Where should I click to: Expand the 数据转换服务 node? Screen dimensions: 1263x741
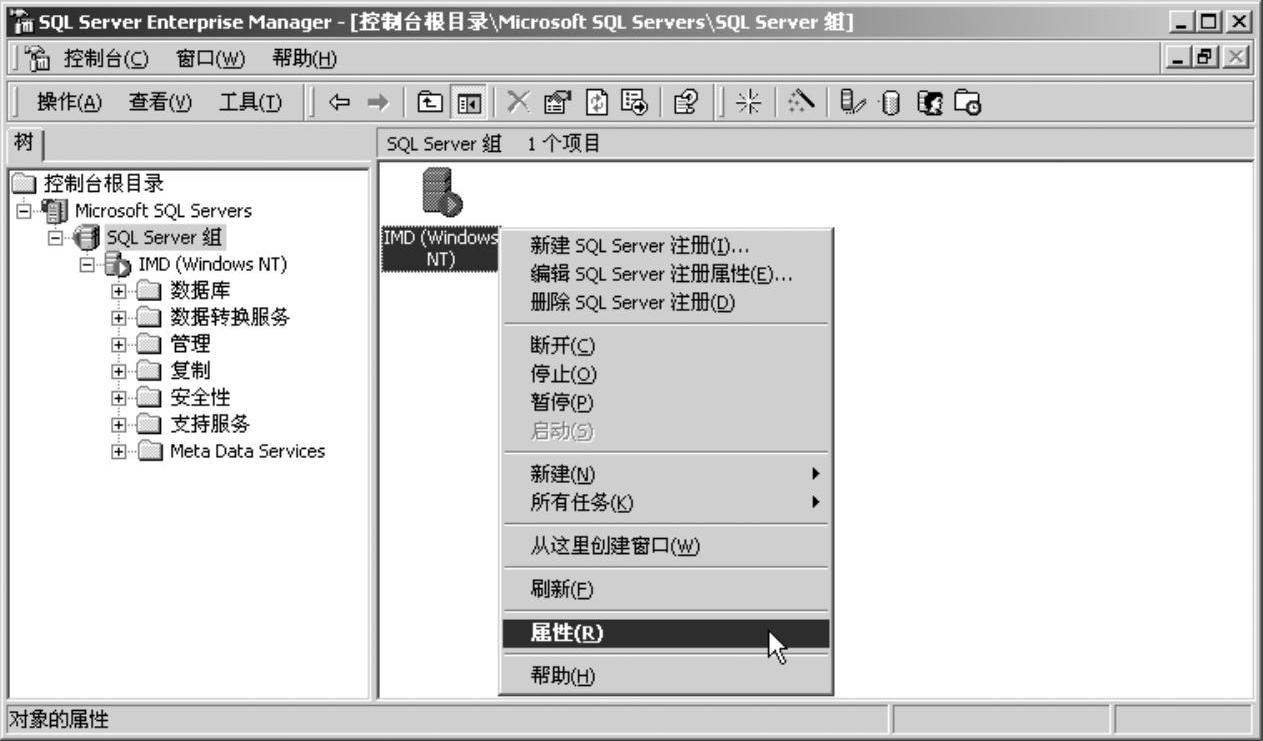pyautogui.click(x=118, y=318)
